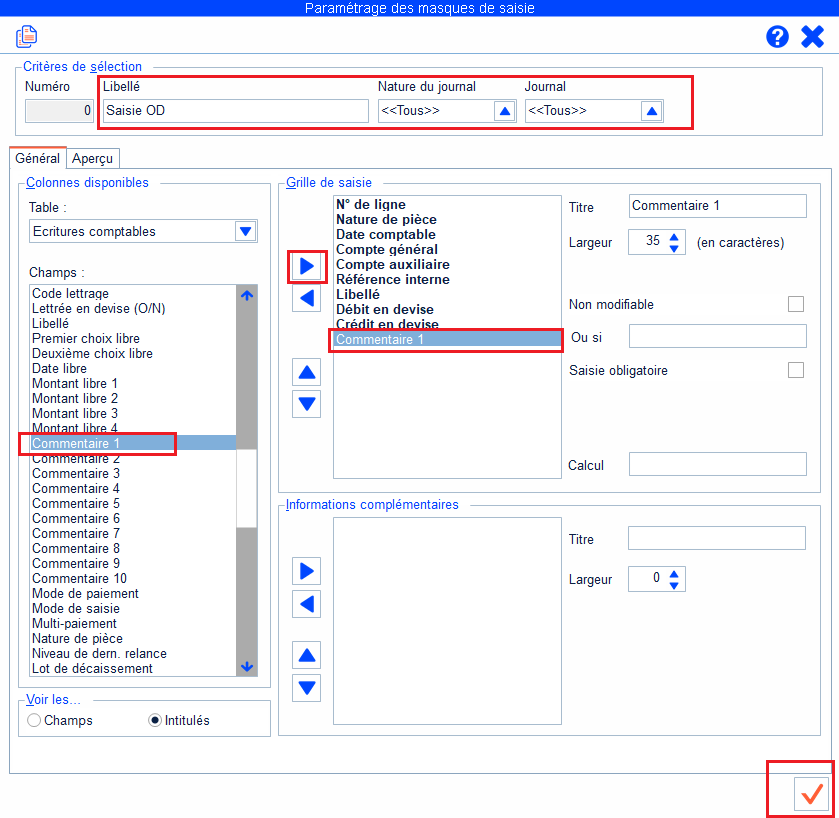Tick the Saisie obligatoire checkbox
Viewport: 839px width, 818px height.
[796, 370]
